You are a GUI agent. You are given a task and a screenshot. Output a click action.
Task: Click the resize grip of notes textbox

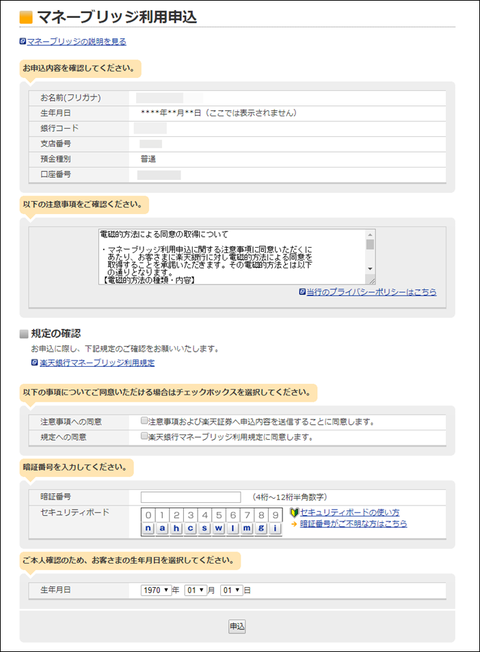[372, 281]
